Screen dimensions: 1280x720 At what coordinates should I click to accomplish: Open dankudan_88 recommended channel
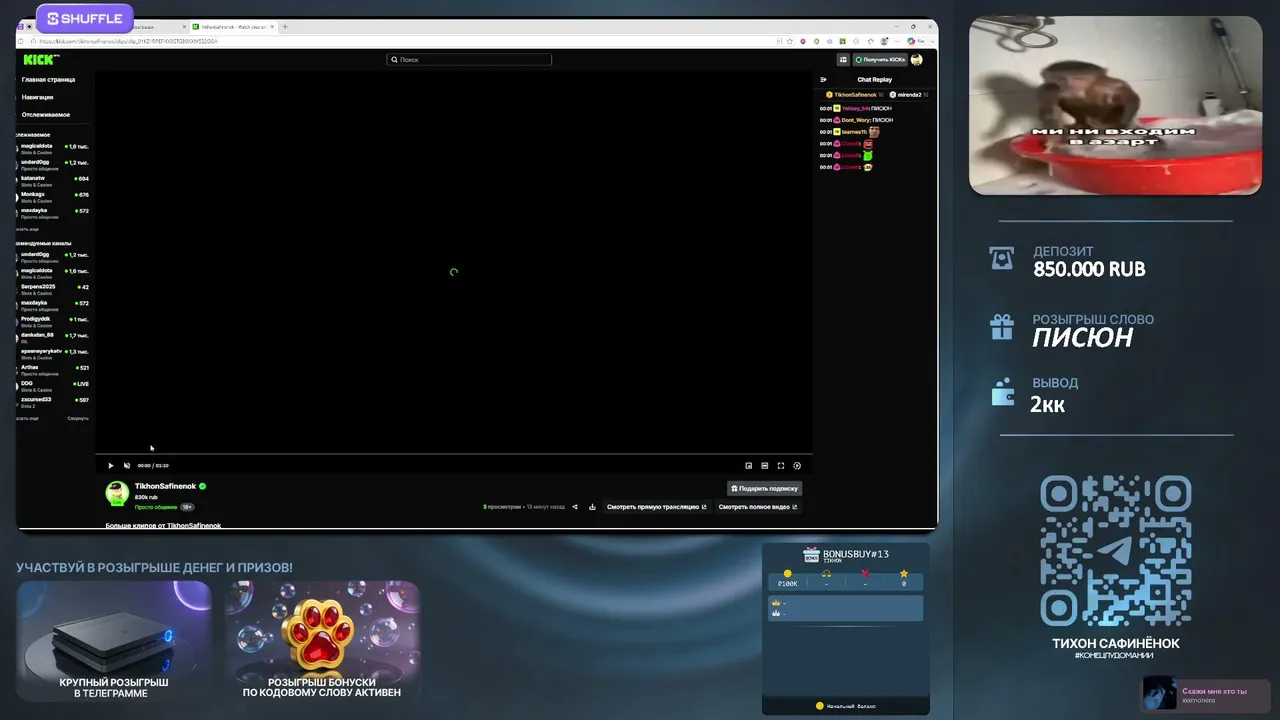point(54,336)
